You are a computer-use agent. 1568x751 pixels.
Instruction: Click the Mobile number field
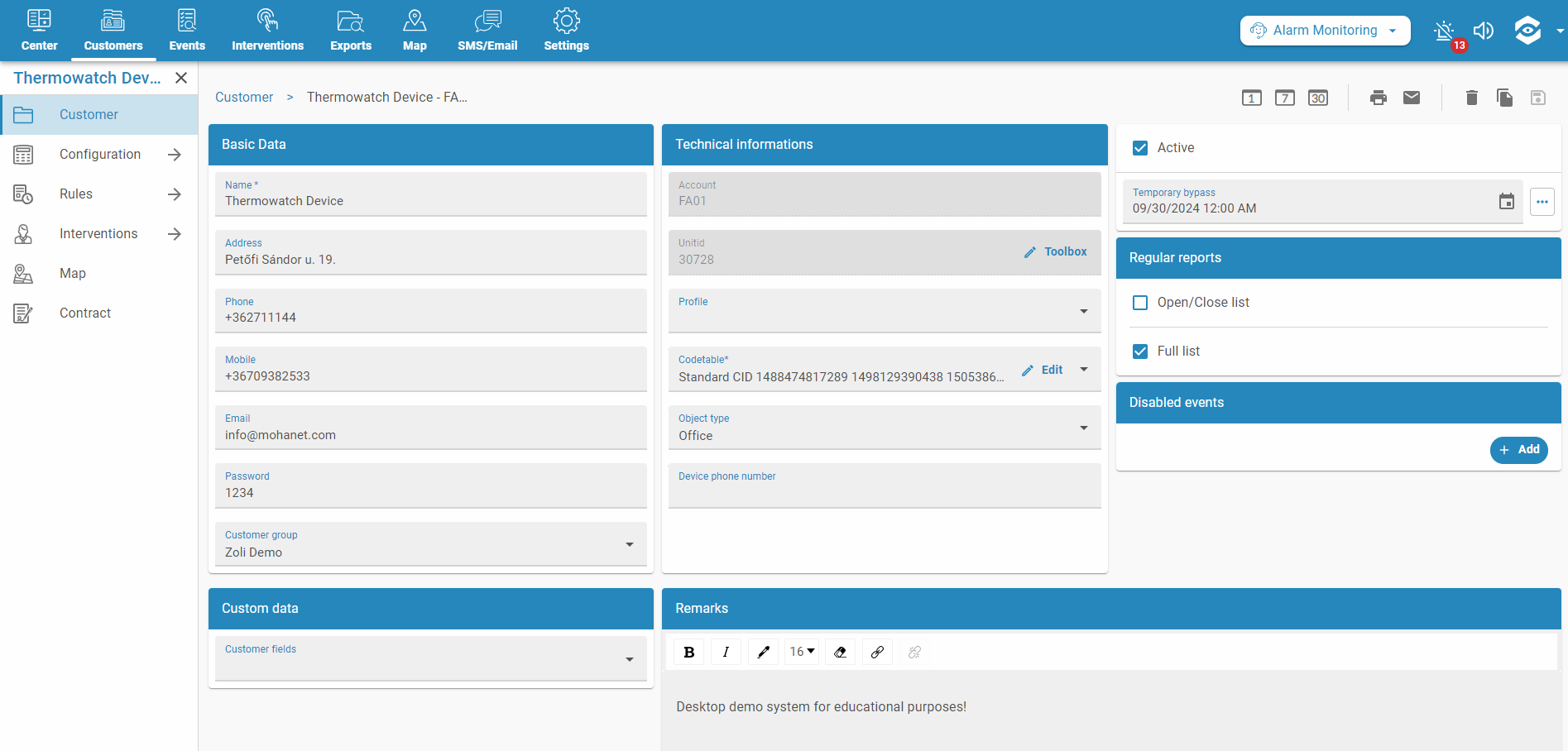pyautogui.click(x=431, y=369)
